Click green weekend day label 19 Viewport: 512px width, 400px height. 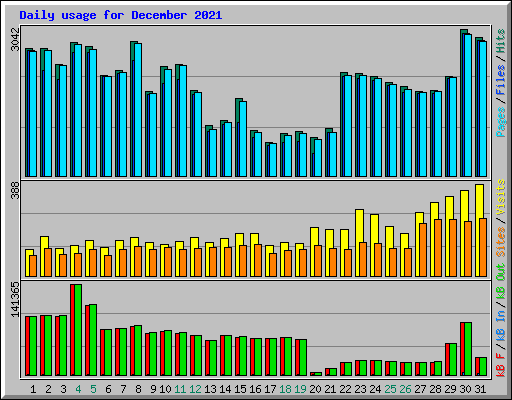(300, 389)
